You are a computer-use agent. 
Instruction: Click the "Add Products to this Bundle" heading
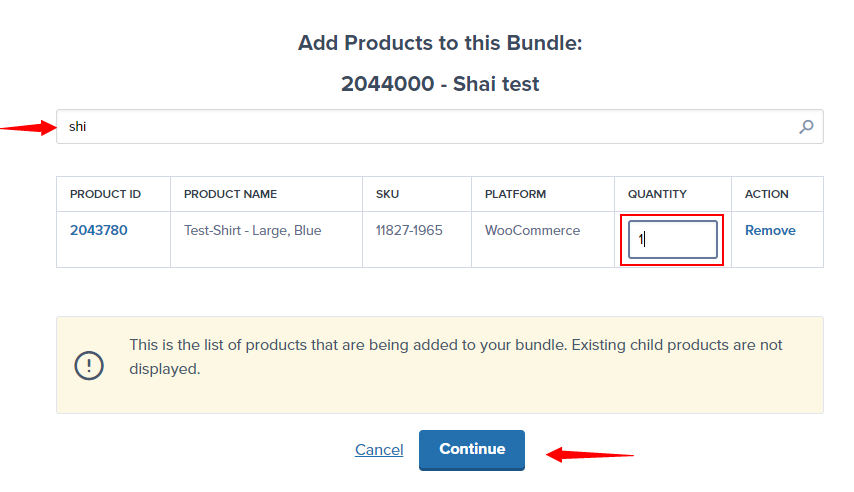point(440,43)
